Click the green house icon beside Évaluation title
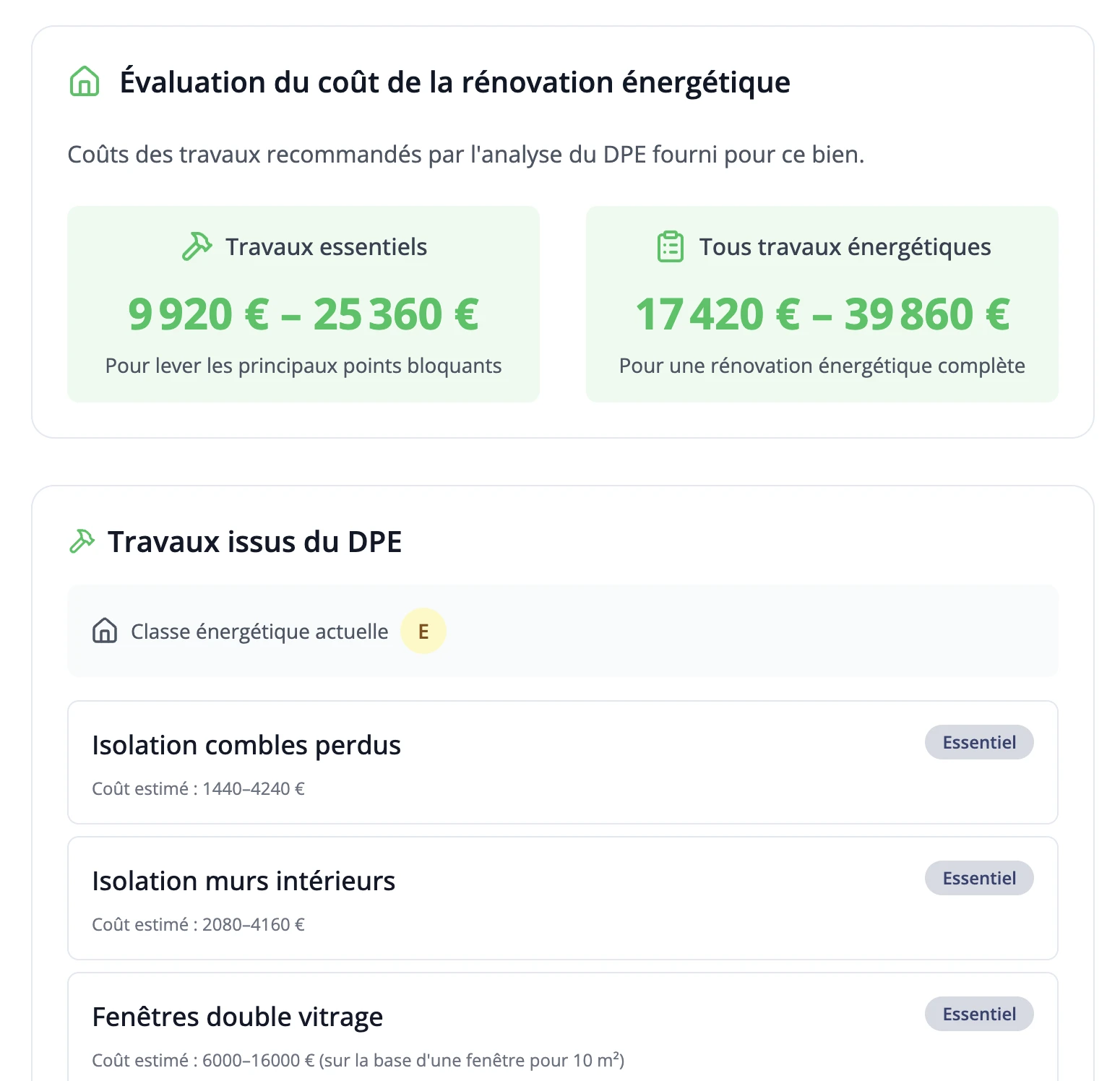This screenshot has height=1081, width=1120. [85, 82]
